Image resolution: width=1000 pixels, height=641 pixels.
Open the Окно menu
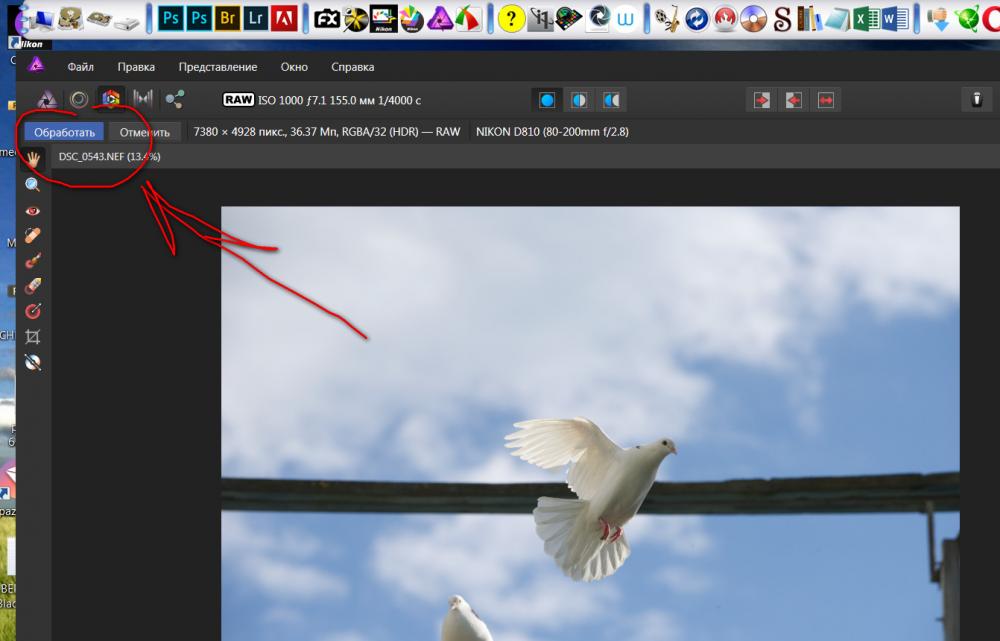click(294, 67)
